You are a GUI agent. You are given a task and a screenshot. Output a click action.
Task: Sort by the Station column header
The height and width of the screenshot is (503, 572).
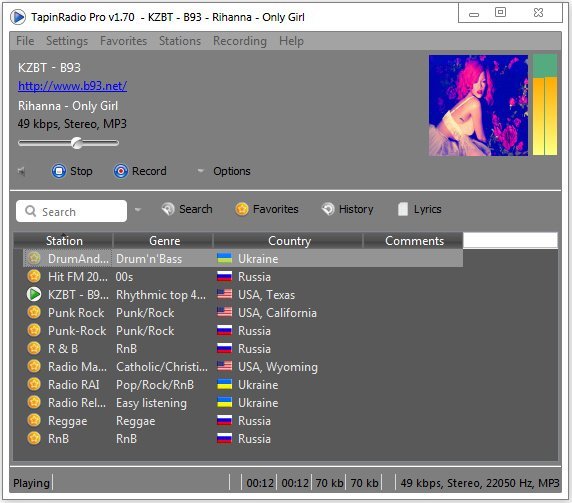(x=63, y=241)
